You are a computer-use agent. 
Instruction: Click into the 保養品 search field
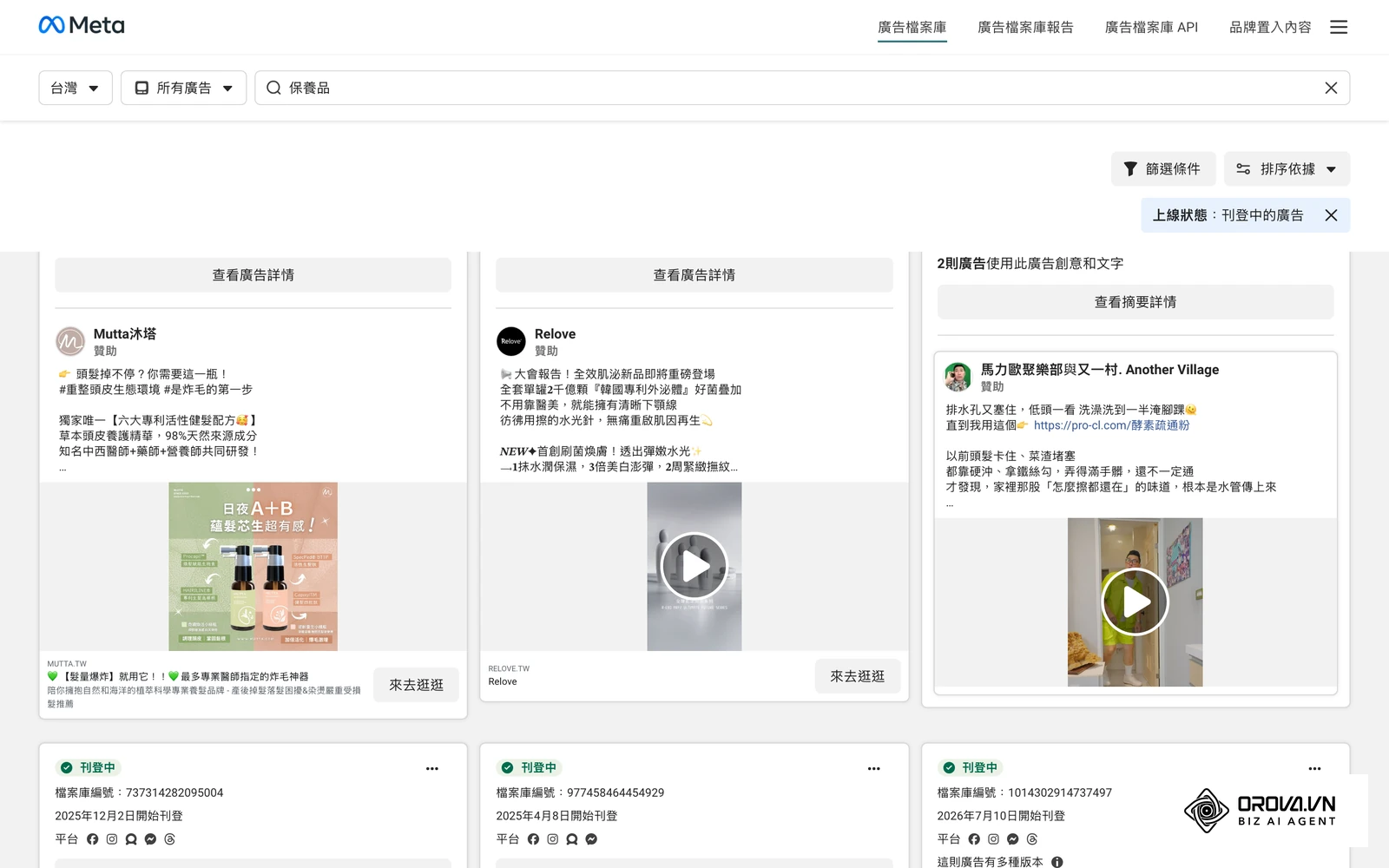tap(802, 88)
